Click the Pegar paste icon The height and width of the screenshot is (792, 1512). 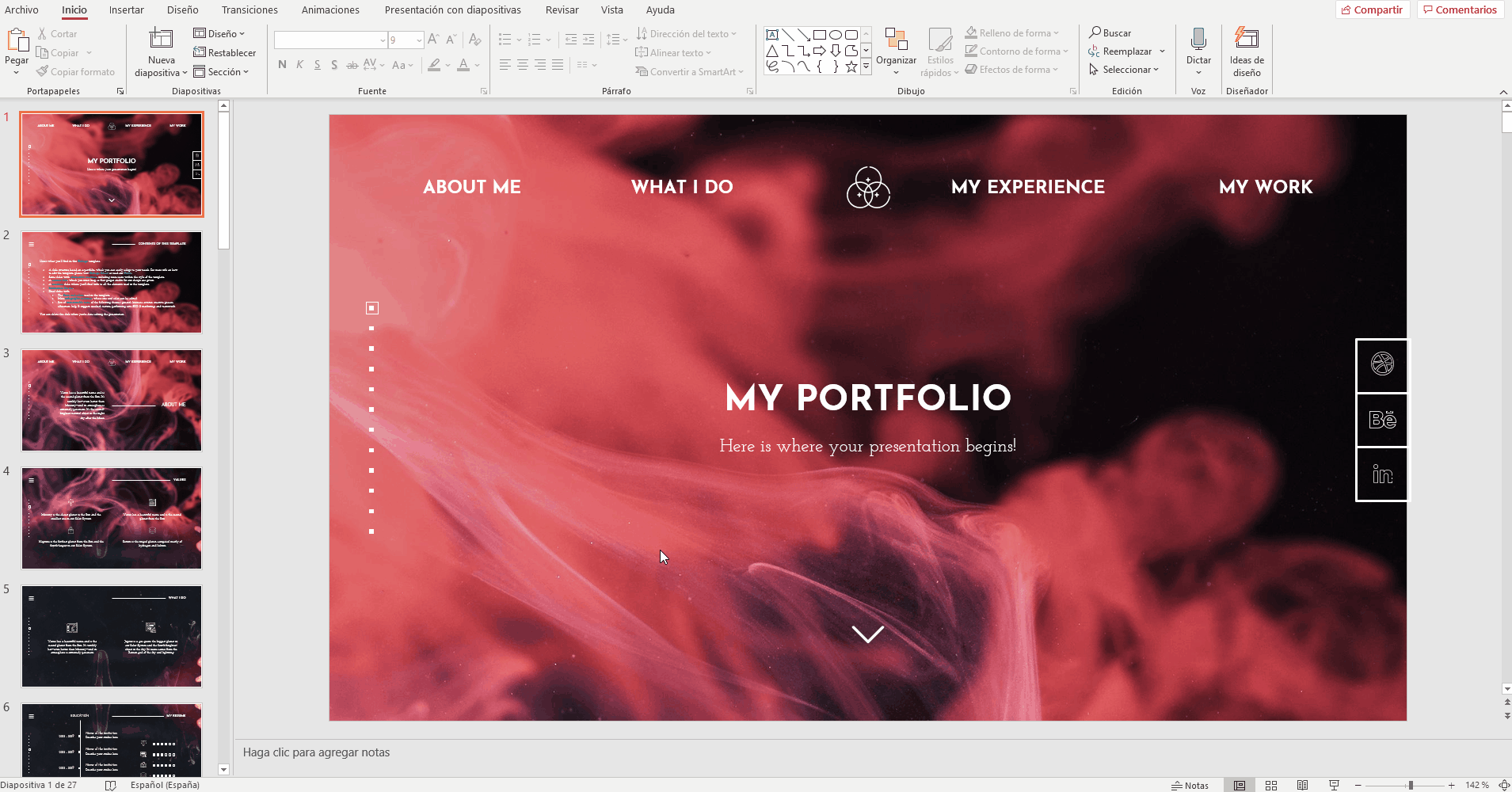tap(17, 40)
